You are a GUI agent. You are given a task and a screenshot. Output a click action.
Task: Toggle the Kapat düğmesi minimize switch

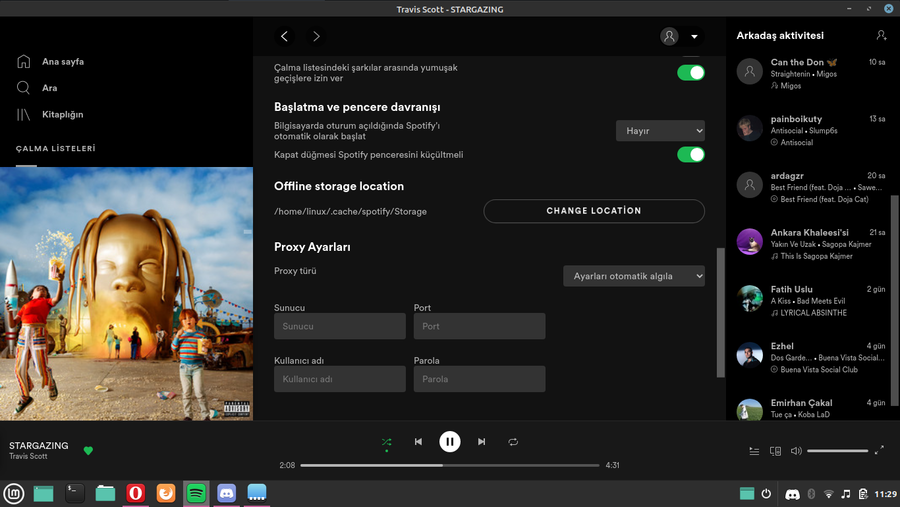[690, 154]
